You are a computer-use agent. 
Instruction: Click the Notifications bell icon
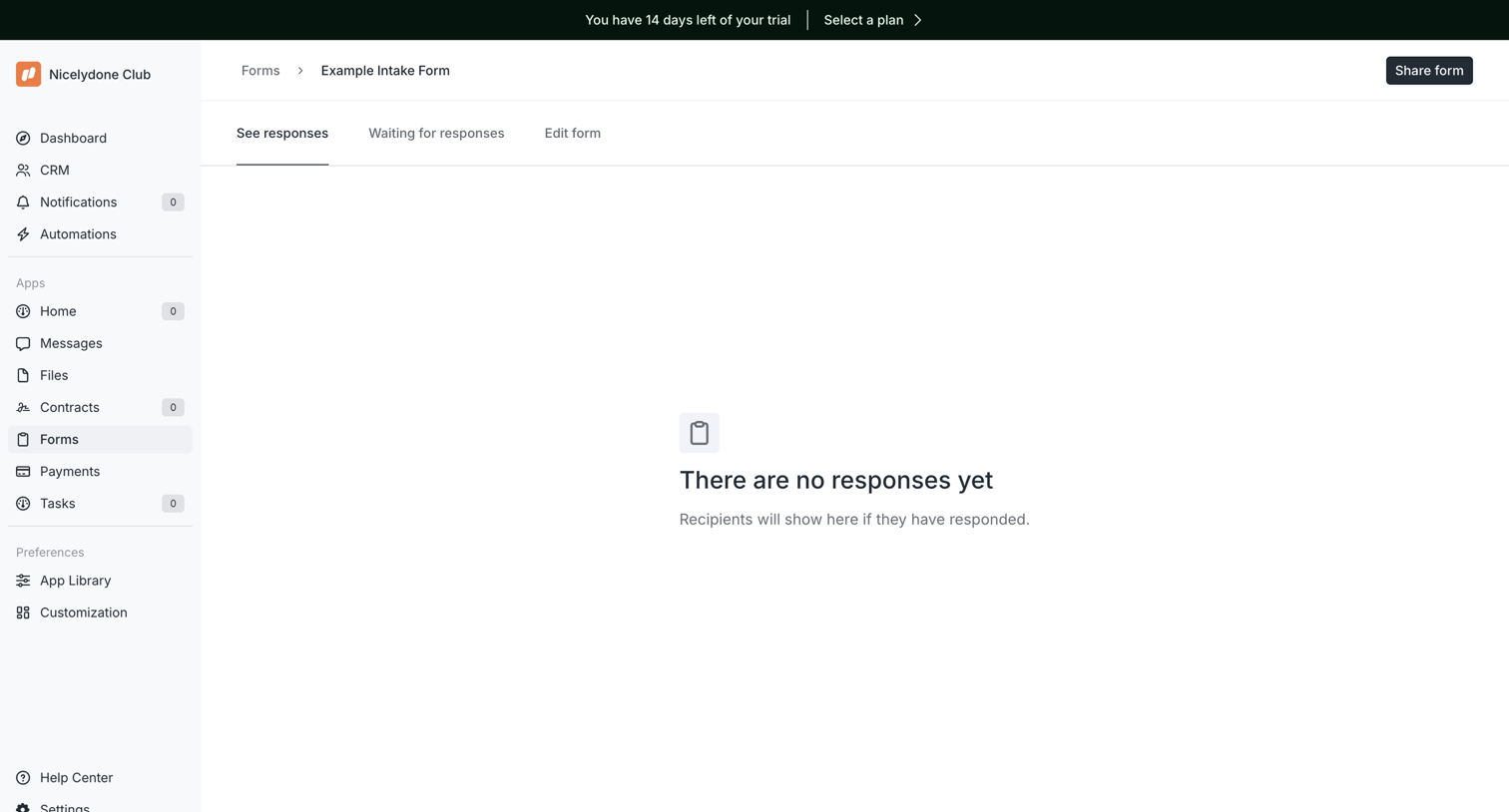click(23, 202)
